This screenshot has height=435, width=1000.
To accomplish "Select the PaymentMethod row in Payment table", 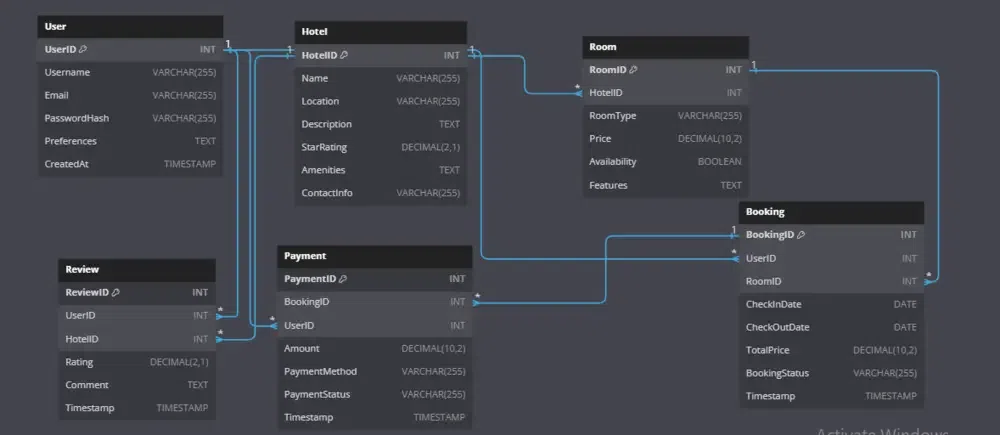I will (375, 372).
